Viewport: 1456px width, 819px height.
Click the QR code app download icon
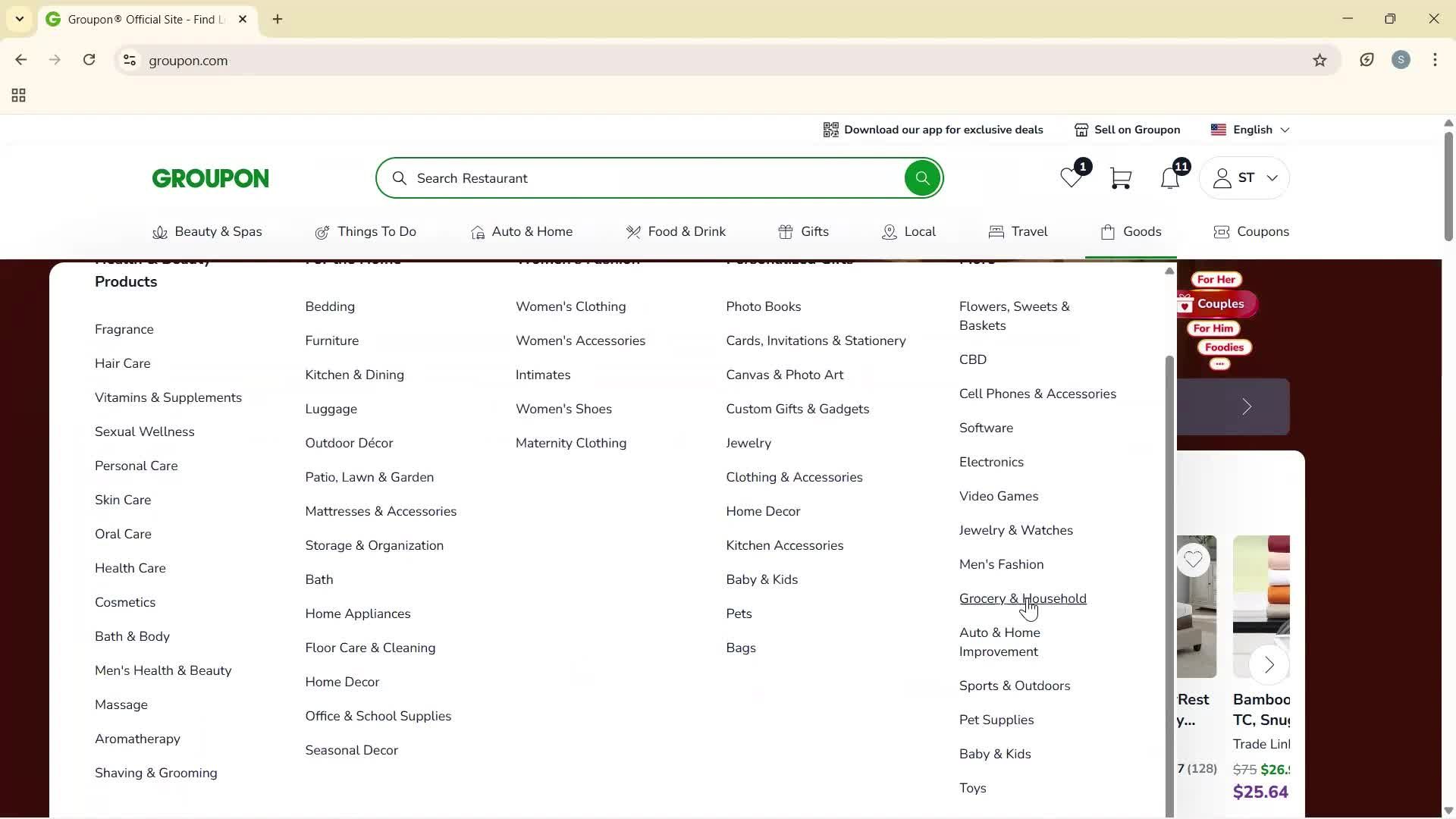[x=831, y=130]
